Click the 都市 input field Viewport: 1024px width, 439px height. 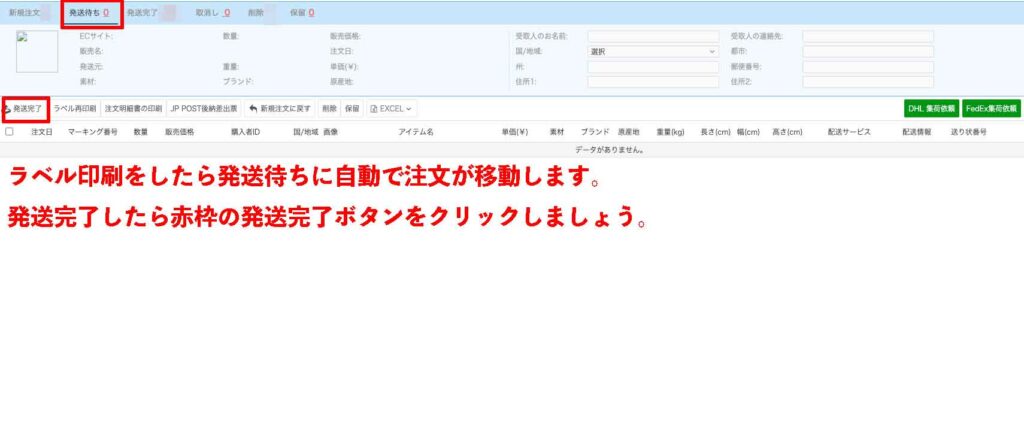pyautogui.click(x=868, y=52)
